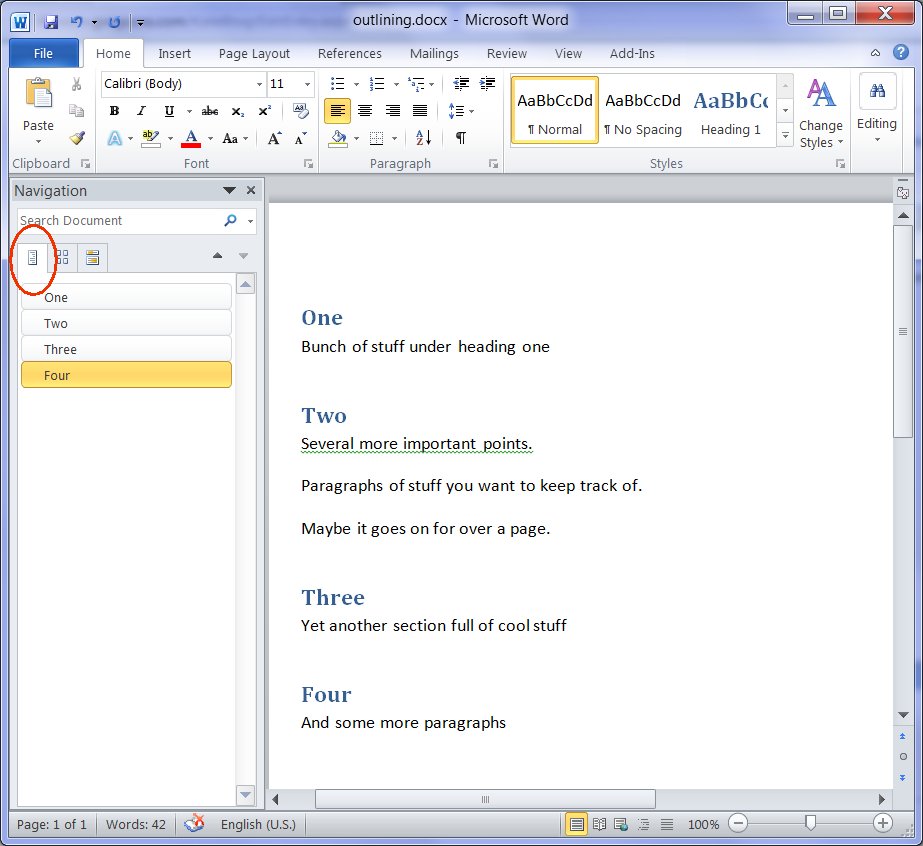The width and height of the screenshot is (923, 846).
Task: Apply the yellow text highlight color
Action: [x=151, y=139]
